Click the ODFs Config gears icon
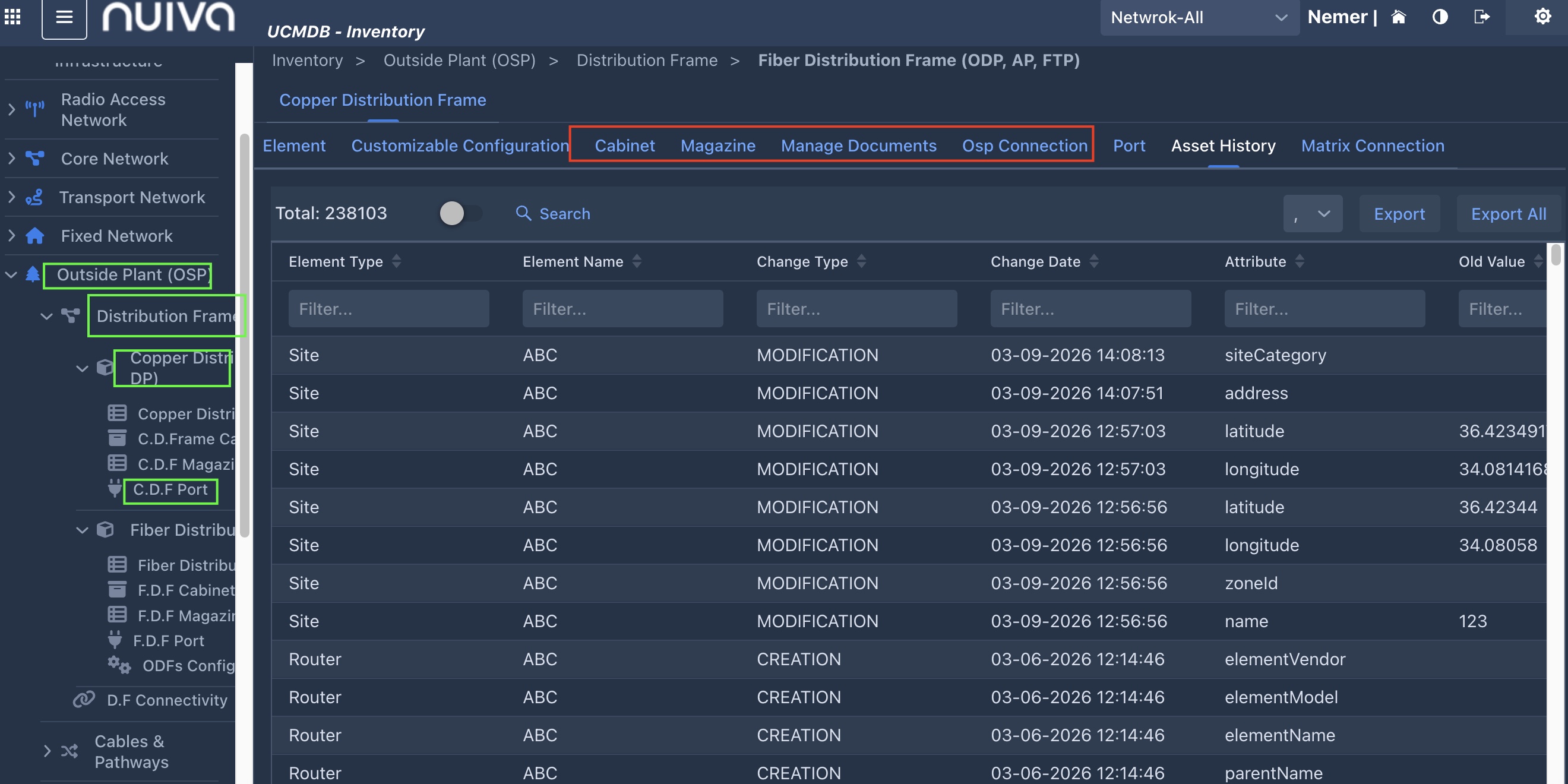Screen dimensions: 1568x784 119,665
